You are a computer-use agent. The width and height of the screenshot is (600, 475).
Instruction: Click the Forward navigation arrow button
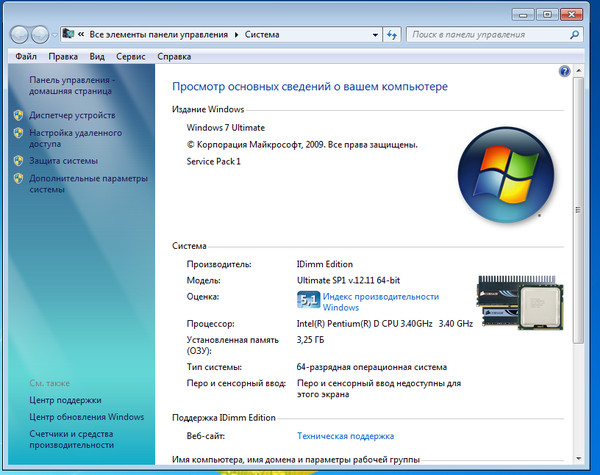tap(40, 35)
